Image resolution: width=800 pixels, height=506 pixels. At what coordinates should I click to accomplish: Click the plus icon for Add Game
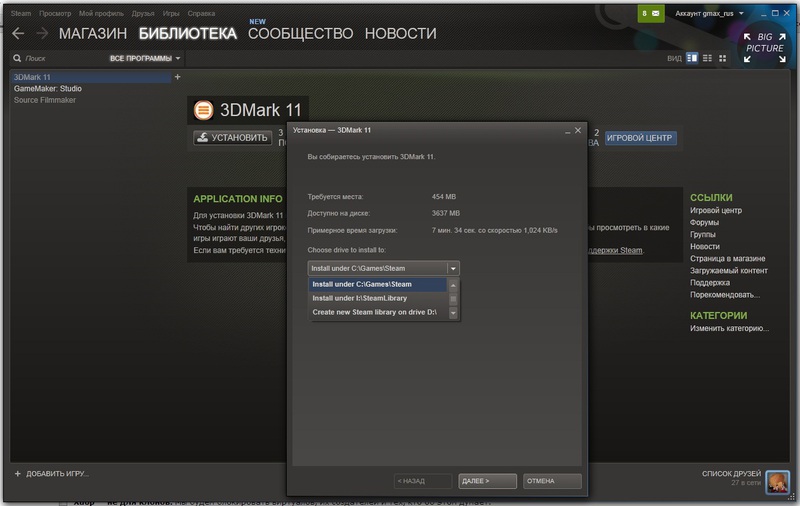[17, 473]
